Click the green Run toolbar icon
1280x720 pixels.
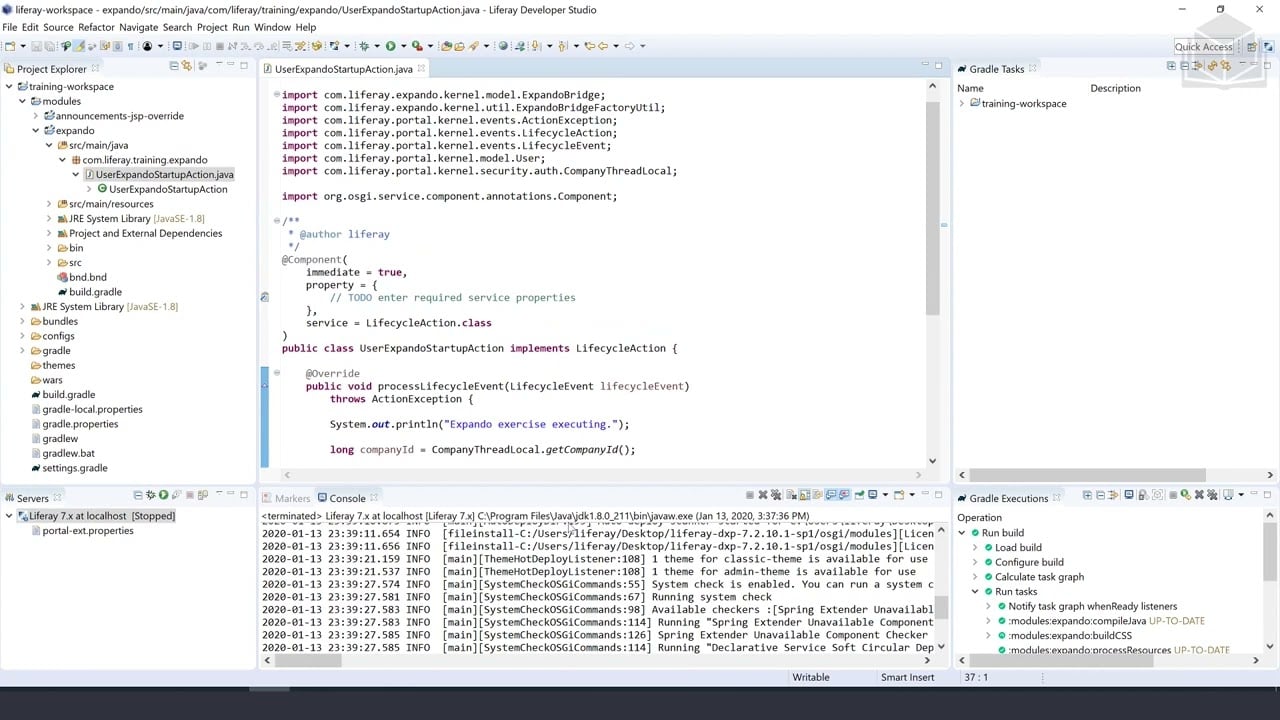(x=390, y=46)
